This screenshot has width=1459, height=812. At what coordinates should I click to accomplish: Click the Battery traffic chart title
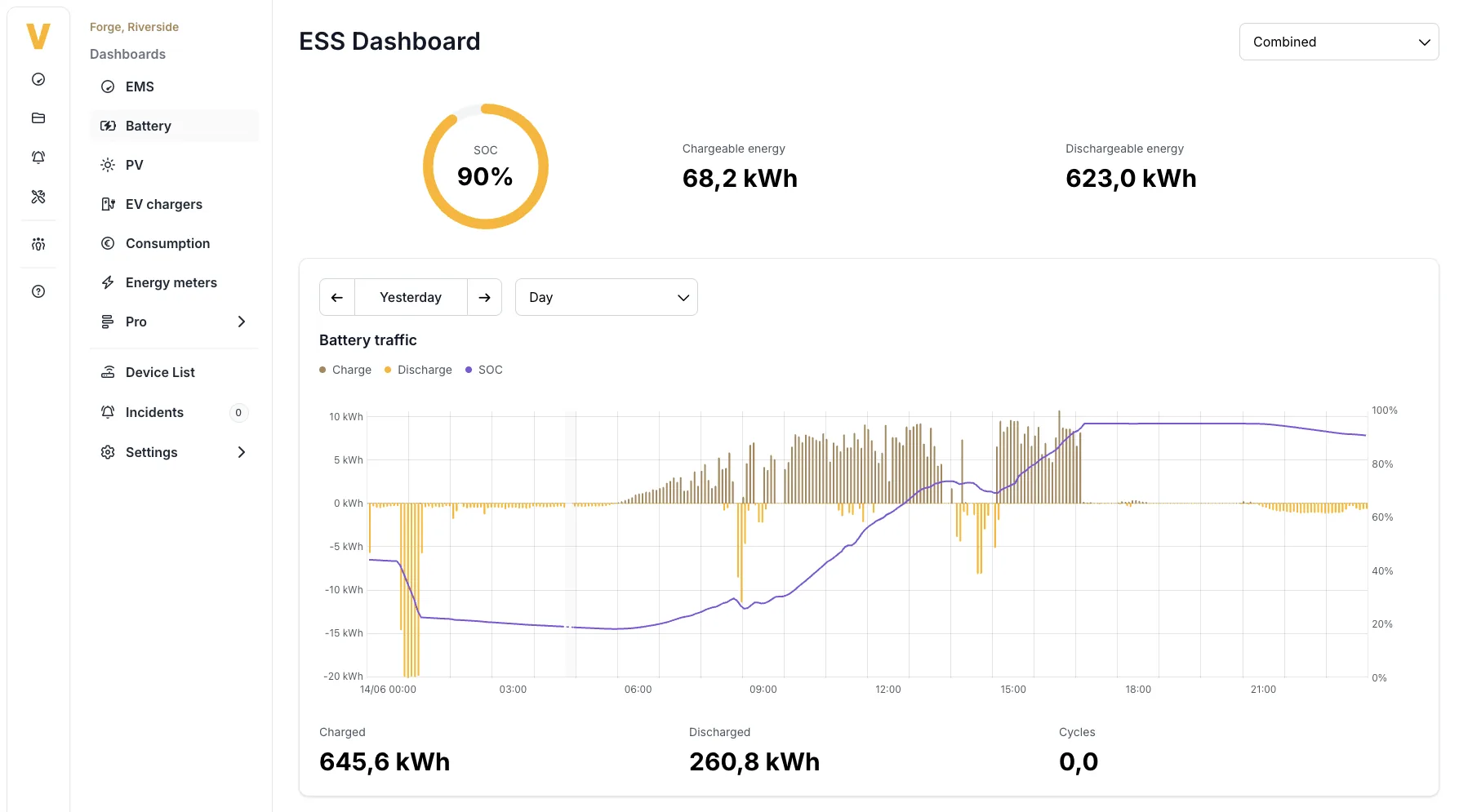368,340
